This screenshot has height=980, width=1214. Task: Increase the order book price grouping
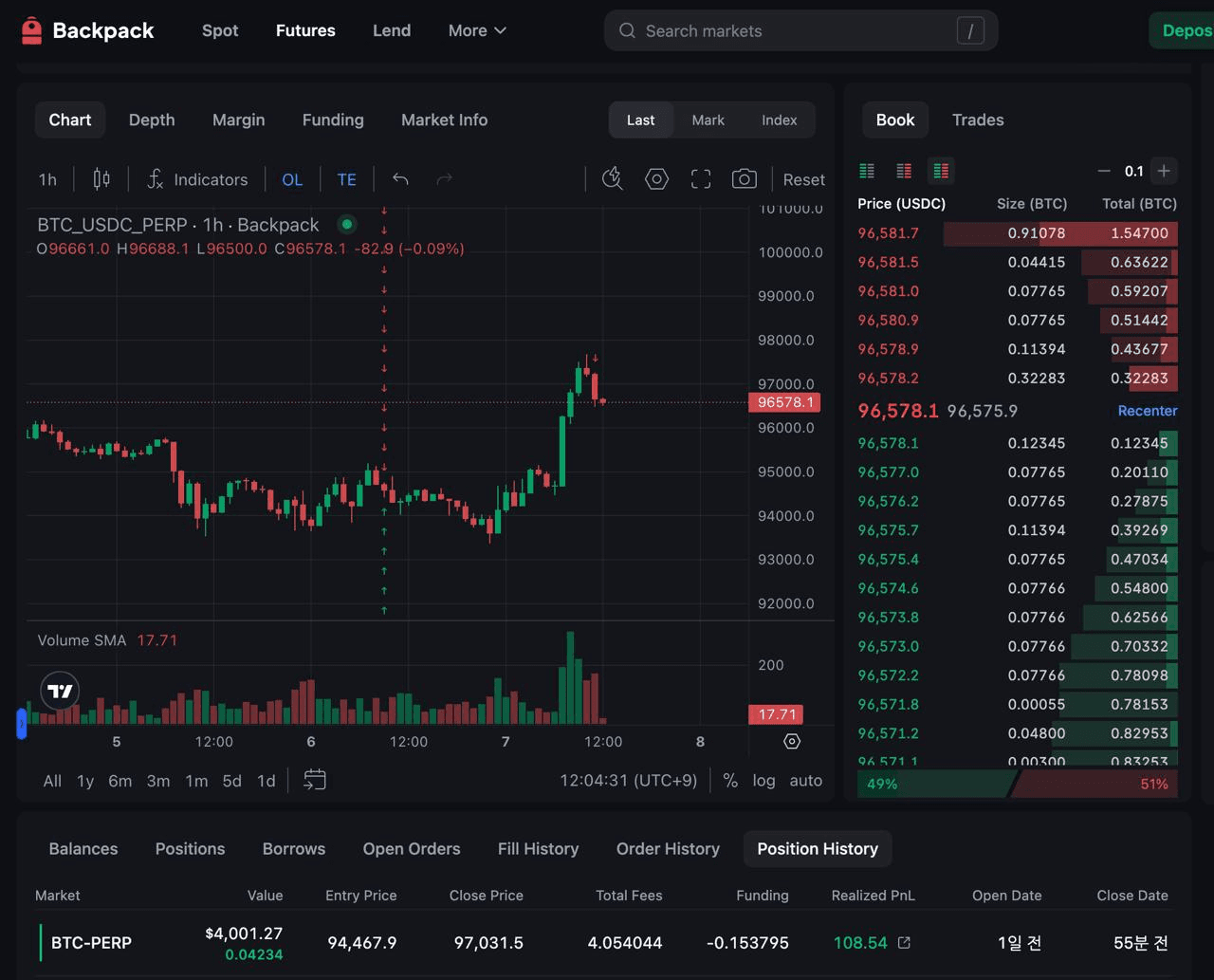tap(1164, 171)
